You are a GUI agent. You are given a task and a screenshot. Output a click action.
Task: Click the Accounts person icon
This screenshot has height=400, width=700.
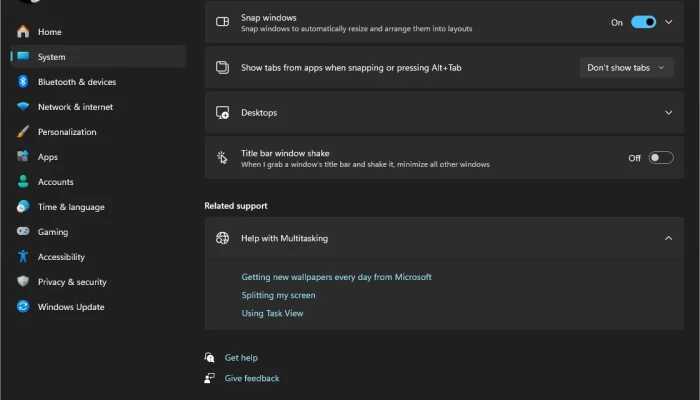coord(23,182)
